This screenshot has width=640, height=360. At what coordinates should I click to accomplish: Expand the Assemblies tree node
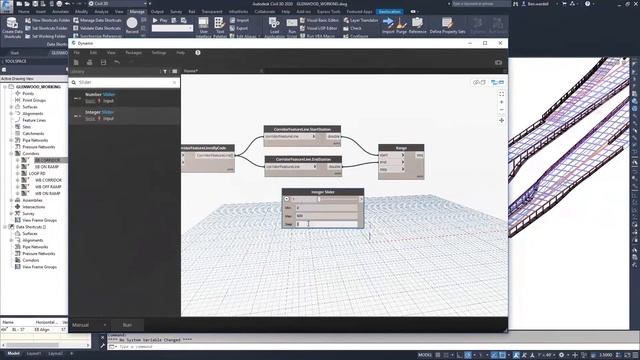point(11,200)
